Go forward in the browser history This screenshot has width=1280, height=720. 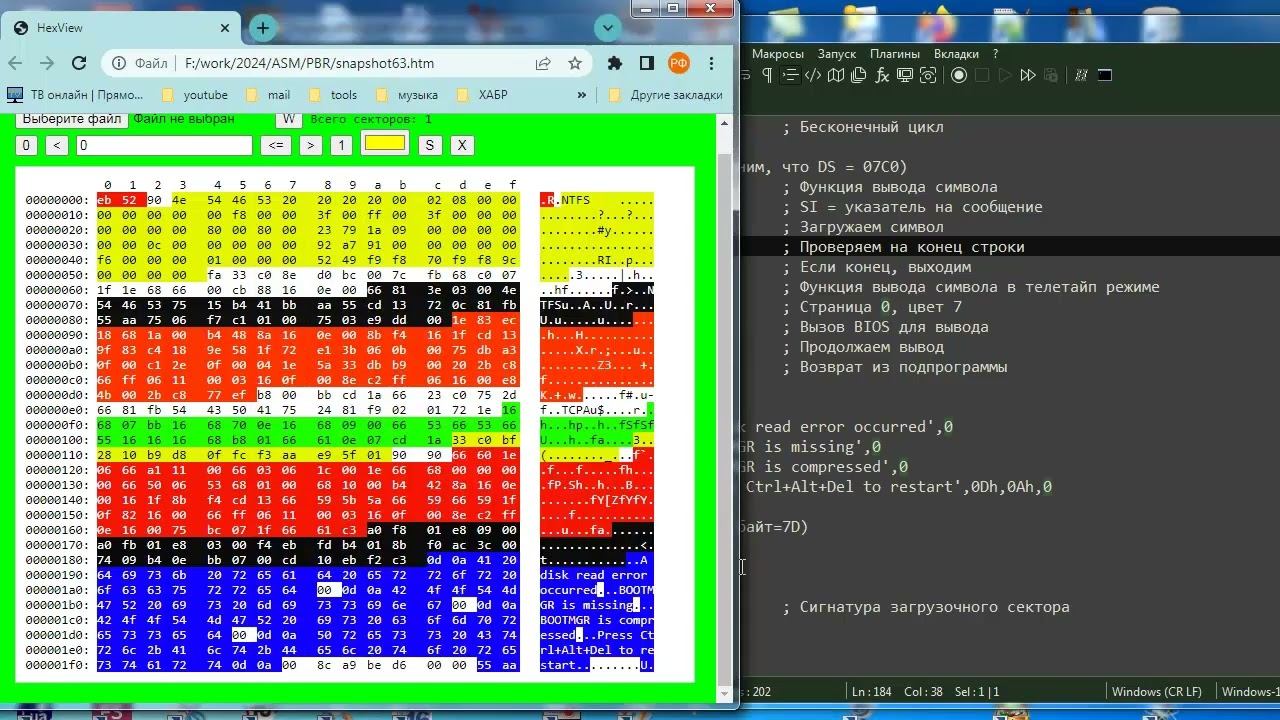[47, 63]
